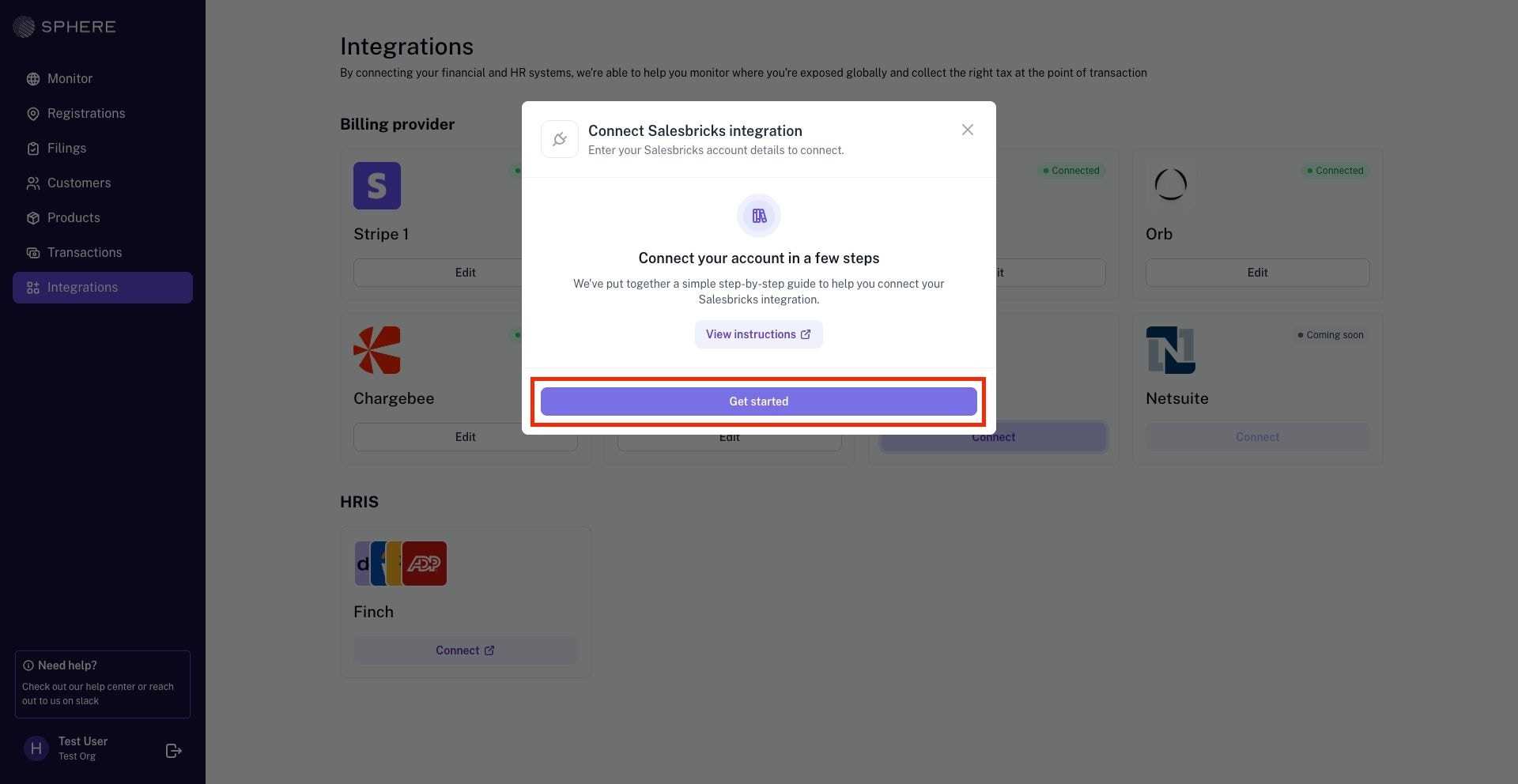
Task: Open the View instructions link
Action: coord(759,334)
